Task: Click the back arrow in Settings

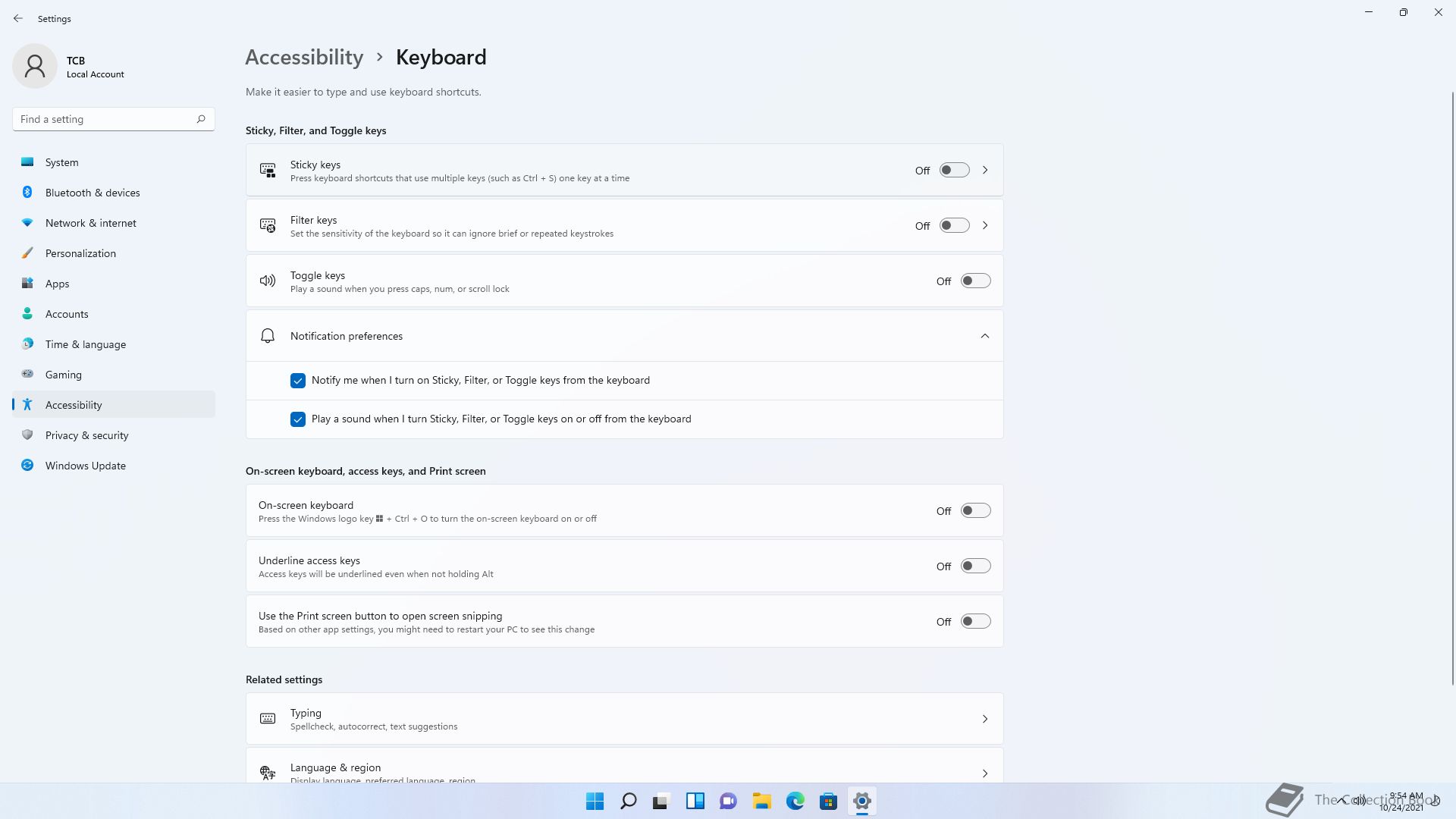Action: (18, 18)
